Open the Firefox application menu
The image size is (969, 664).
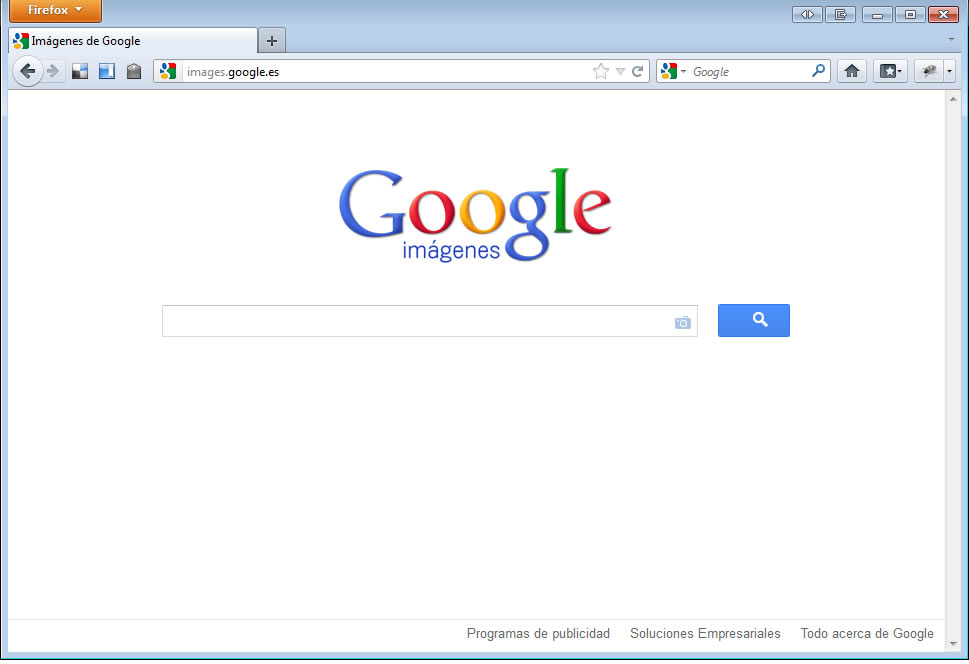click(55, 11)
